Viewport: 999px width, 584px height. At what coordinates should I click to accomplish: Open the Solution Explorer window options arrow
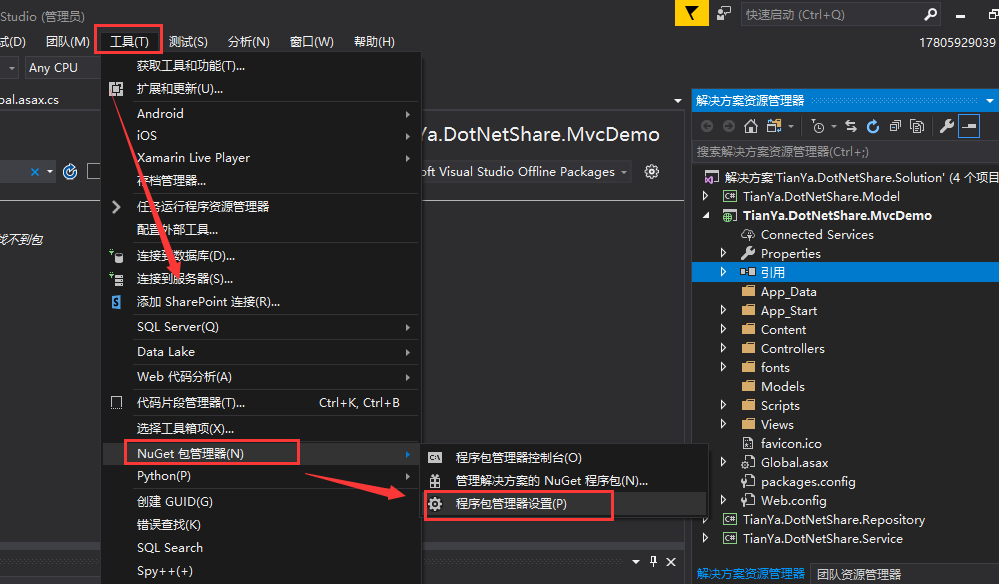[989, 101]
